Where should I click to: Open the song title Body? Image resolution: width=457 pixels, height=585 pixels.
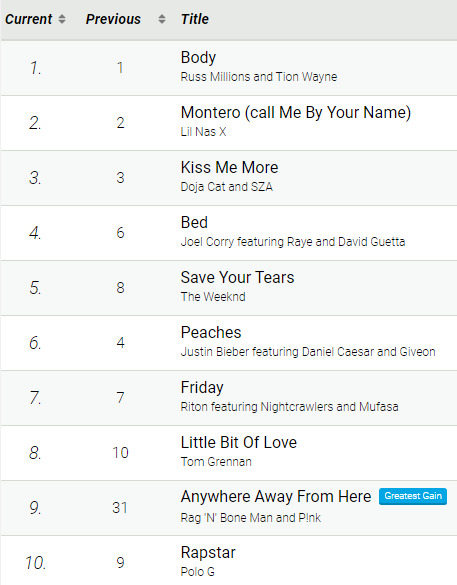tap(198, 57)
